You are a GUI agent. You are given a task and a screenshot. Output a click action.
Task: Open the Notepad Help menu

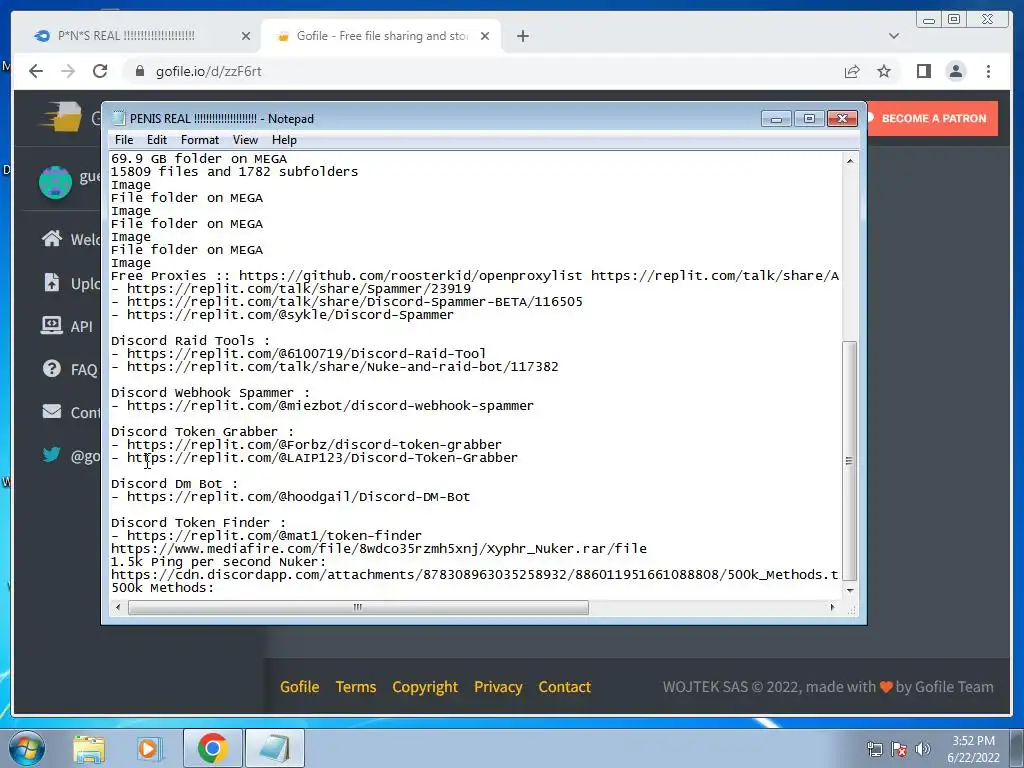pyautogui.click(x=284, y=140)
